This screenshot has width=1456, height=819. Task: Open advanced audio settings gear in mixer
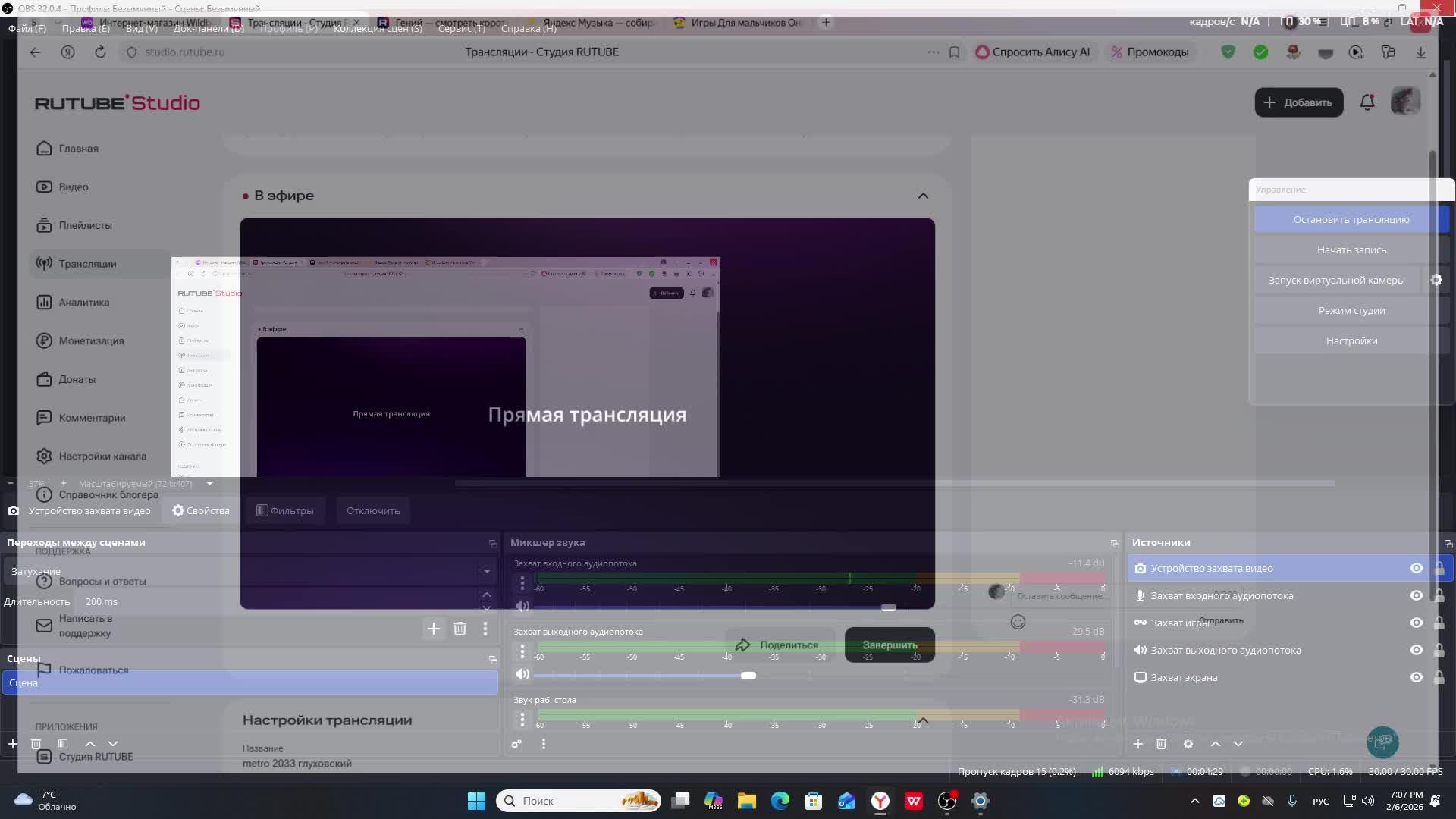click(x=516, y=744)
